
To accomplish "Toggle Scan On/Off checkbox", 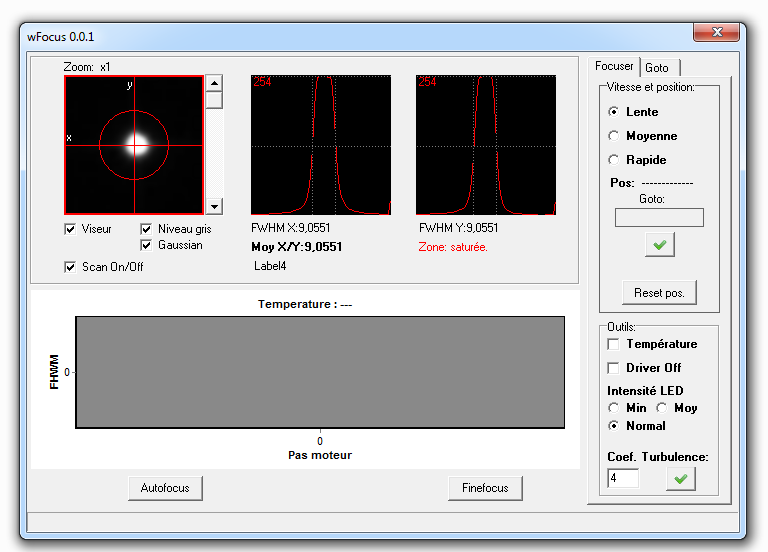I will click(x=70, y=267).
